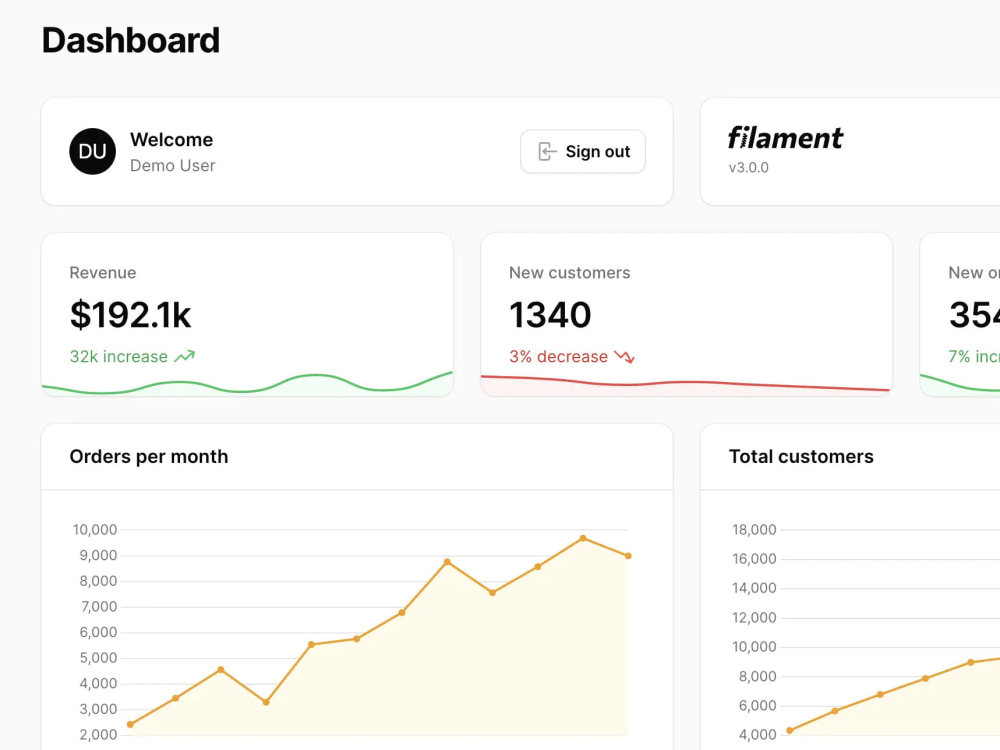
Task: Click the 32k increase text
Action: click(x=119, y=357)
